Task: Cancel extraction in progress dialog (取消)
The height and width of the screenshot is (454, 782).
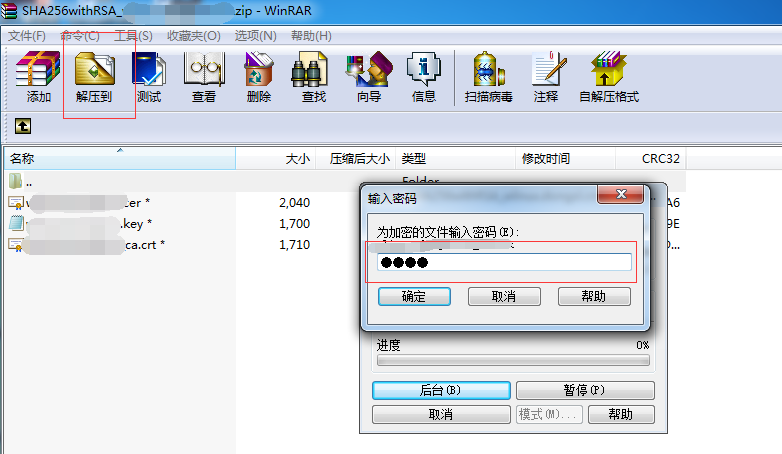Action: point(441,414)
